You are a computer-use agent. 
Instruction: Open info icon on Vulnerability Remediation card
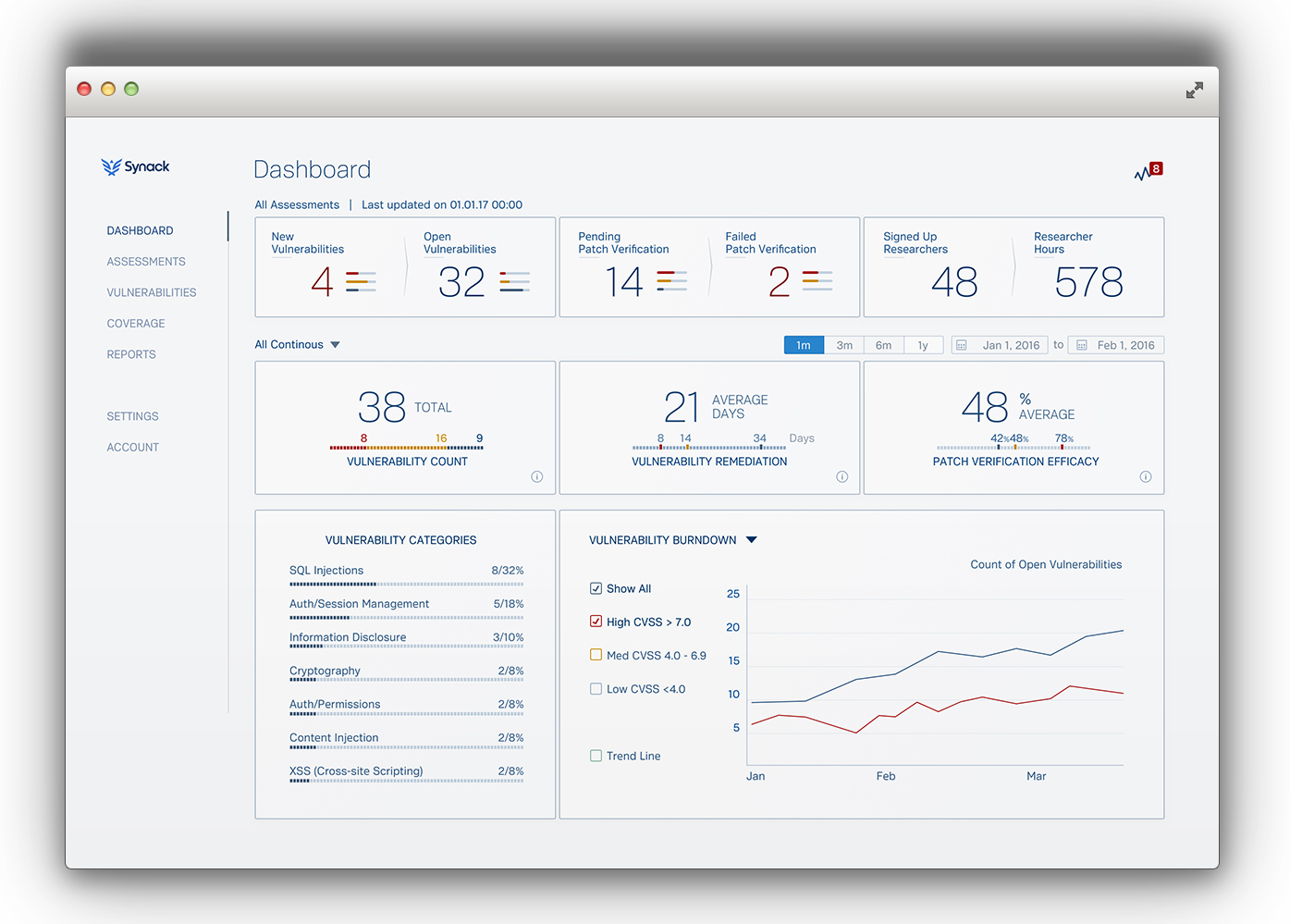point(842,477)
